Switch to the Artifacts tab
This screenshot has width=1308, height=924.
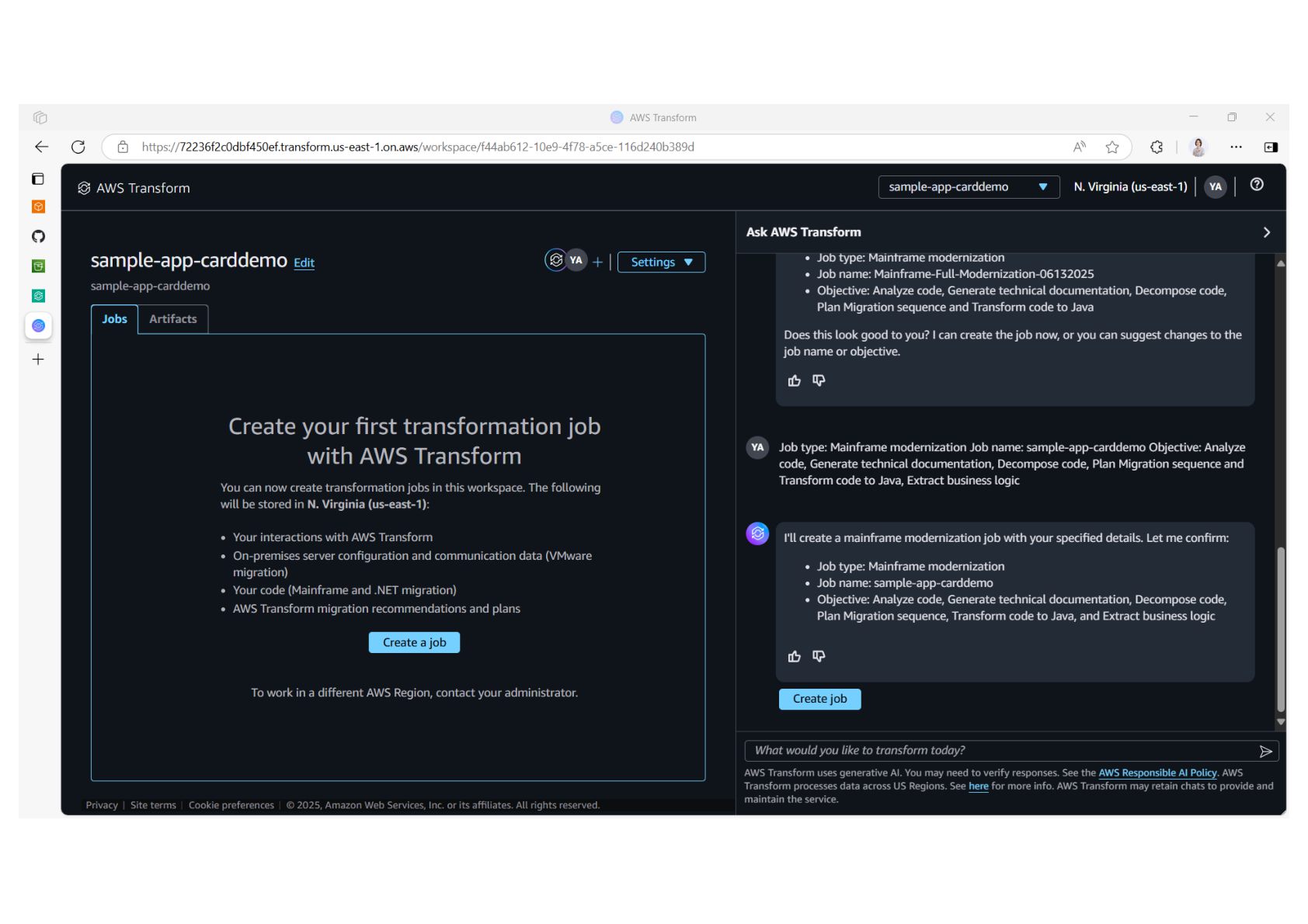pos(173,319)
